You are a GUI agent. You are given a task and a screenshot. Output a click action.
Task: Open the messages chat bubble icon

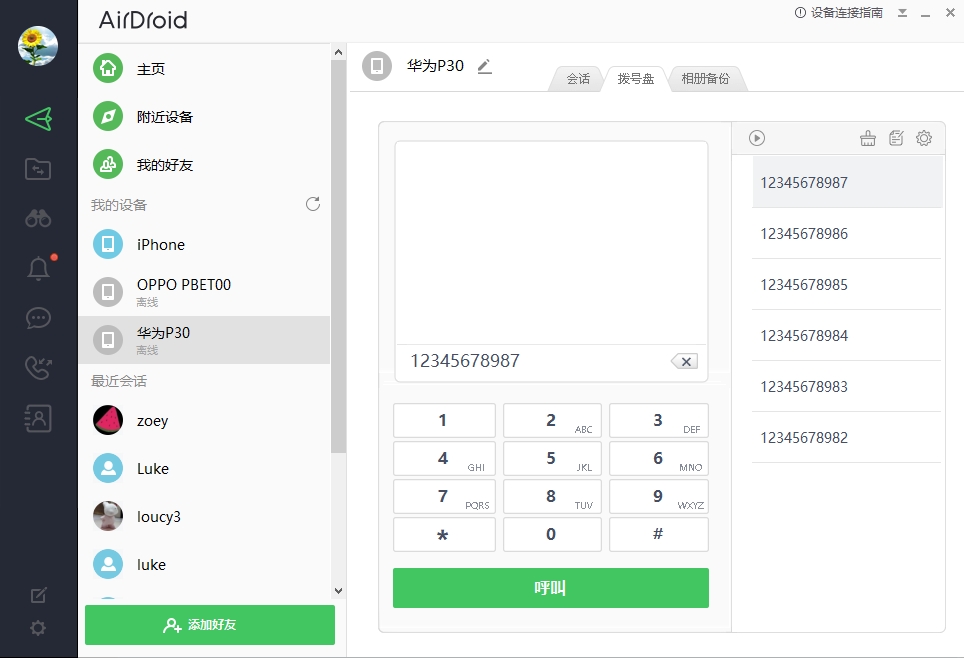tap(38, 318)
